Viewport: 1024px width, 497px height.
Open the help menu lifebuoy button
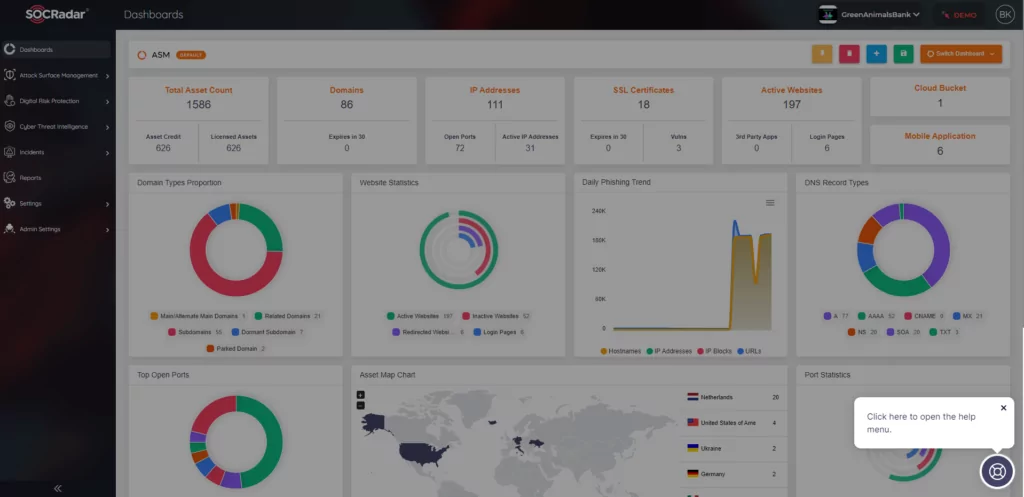[x=997, y=471]
